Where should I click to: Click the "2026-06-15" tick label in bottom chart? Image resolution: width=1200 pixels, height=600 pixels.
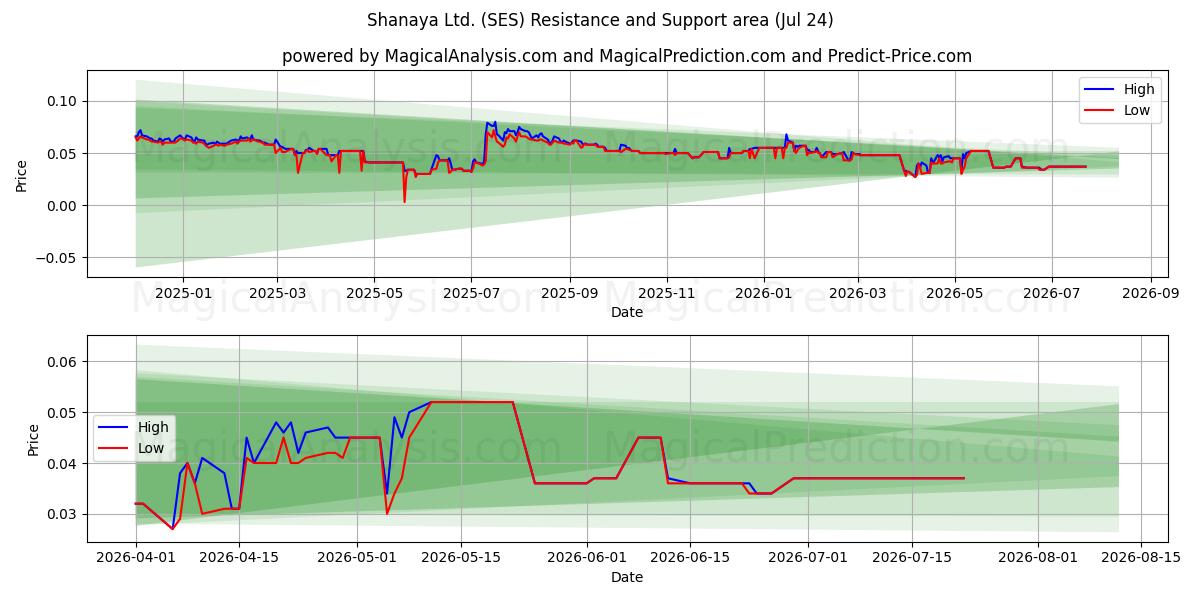point(692,556)
